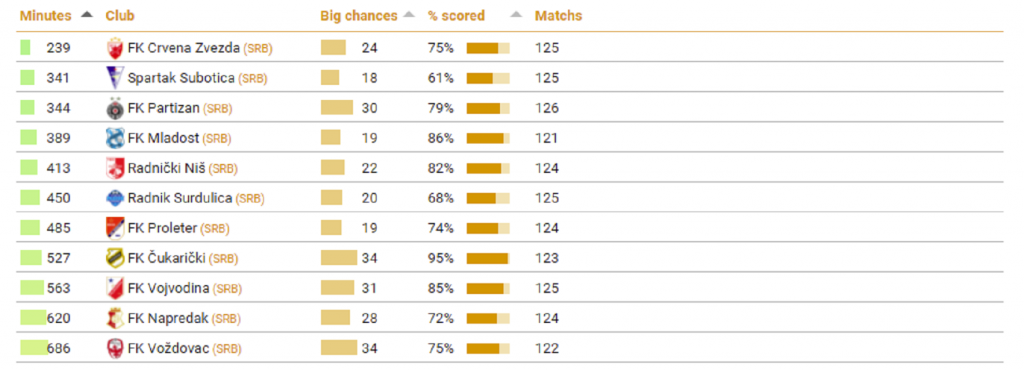
Task: Sort by the % scored column arrow
Action: pyautogui.click(x=516, y=14)
